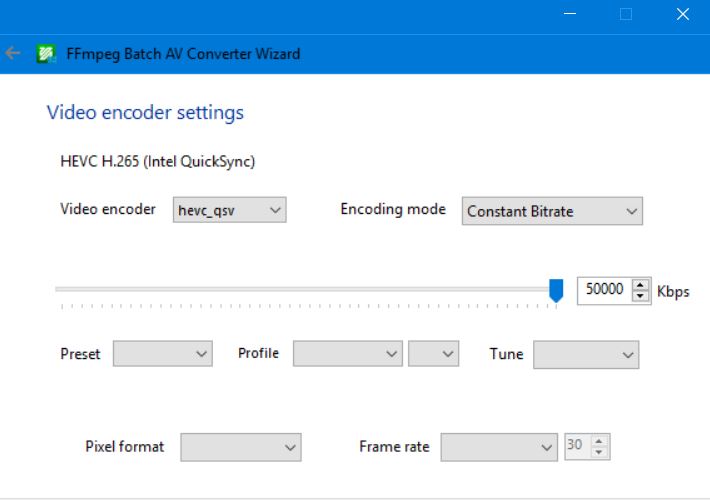Image resolution: width=710 pixels, height=500 pixels.
Task: Expand the Frame rate dropdown
Action: [x=498, y=447]
